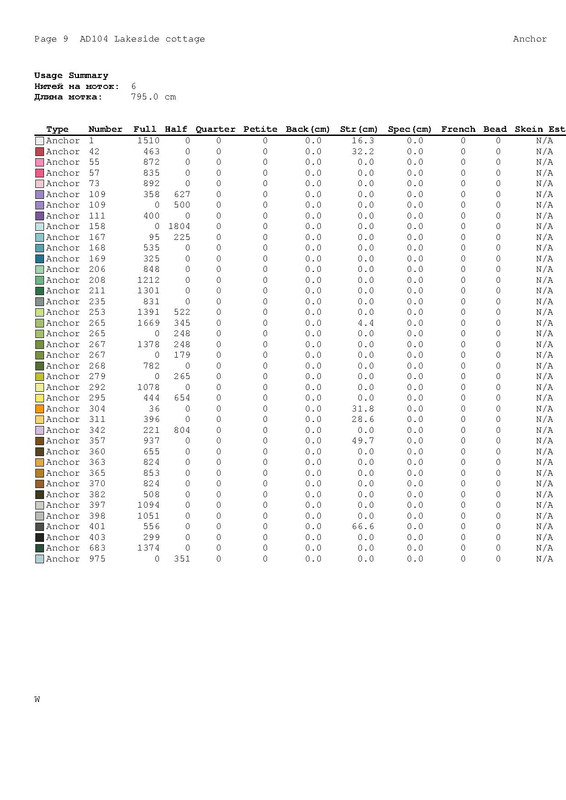Screen dimensions: 566x800
Task: Select the pale pink swatch for Anchor 73
Action: coord(39,184)
